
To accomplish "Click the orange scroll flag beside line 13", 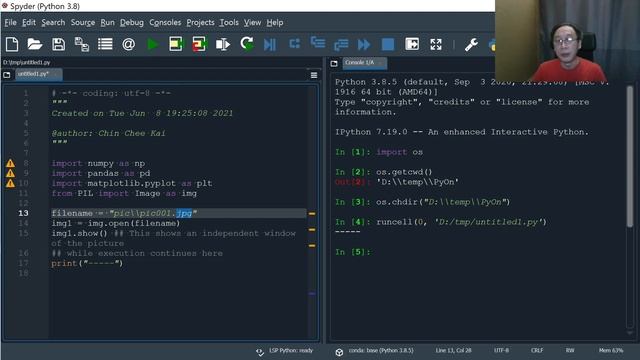I will click(312, 213).
